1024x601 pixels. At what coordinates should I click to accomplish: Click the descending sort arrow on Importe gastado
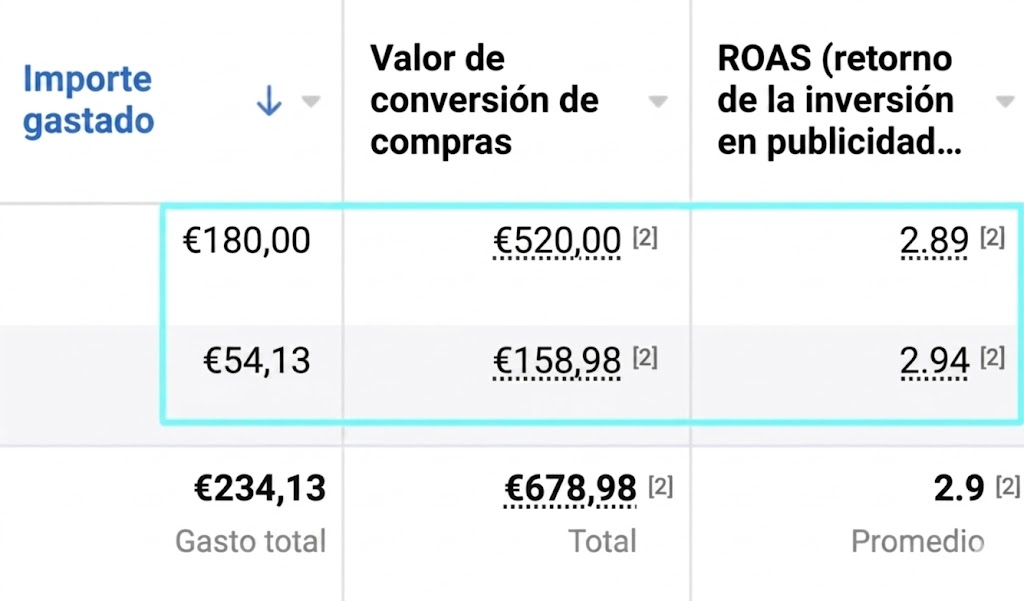pyautogui.click(x=267, y=100)
